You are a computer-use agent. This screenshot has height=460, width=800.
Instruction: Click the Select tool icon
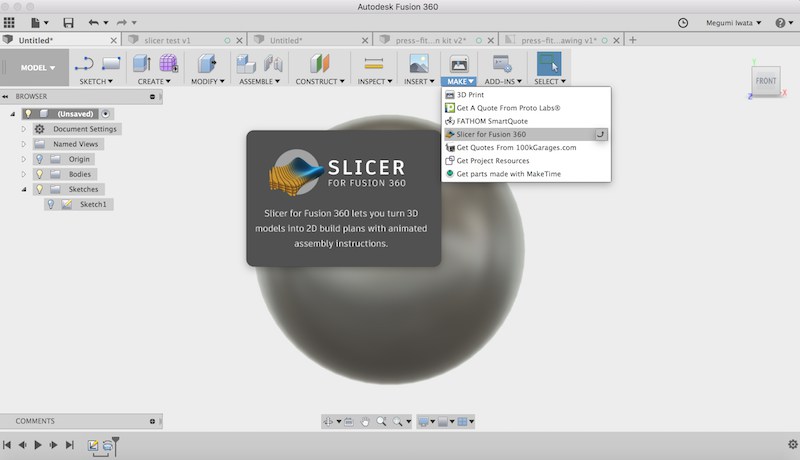click(549, 64)
